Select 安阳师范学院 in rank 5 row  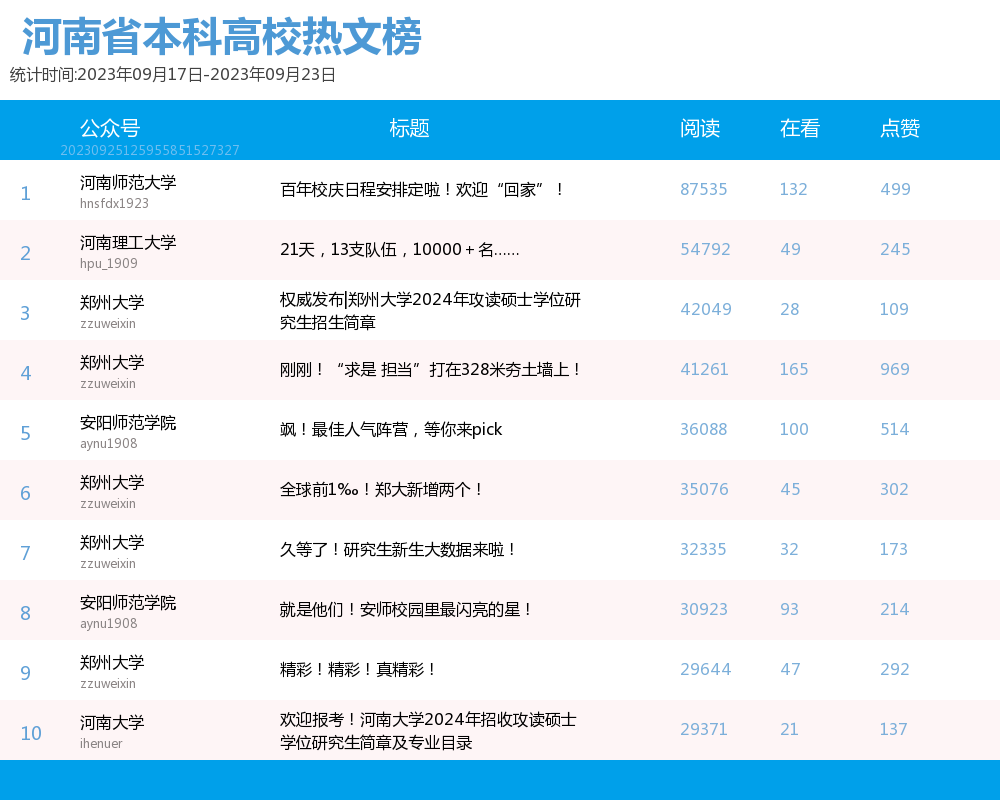point(128,422)
